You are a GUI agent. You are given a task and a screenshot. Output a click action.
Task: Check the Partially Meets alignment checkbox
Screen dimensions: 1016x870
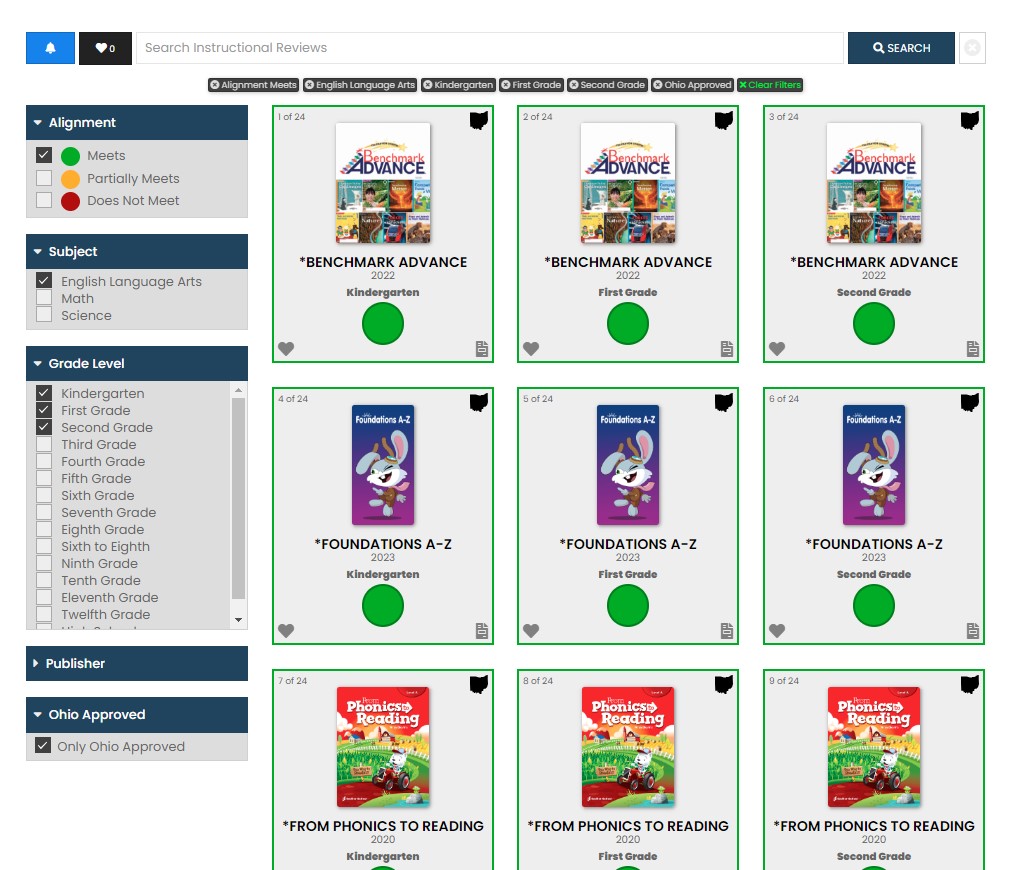click(44, 177)
